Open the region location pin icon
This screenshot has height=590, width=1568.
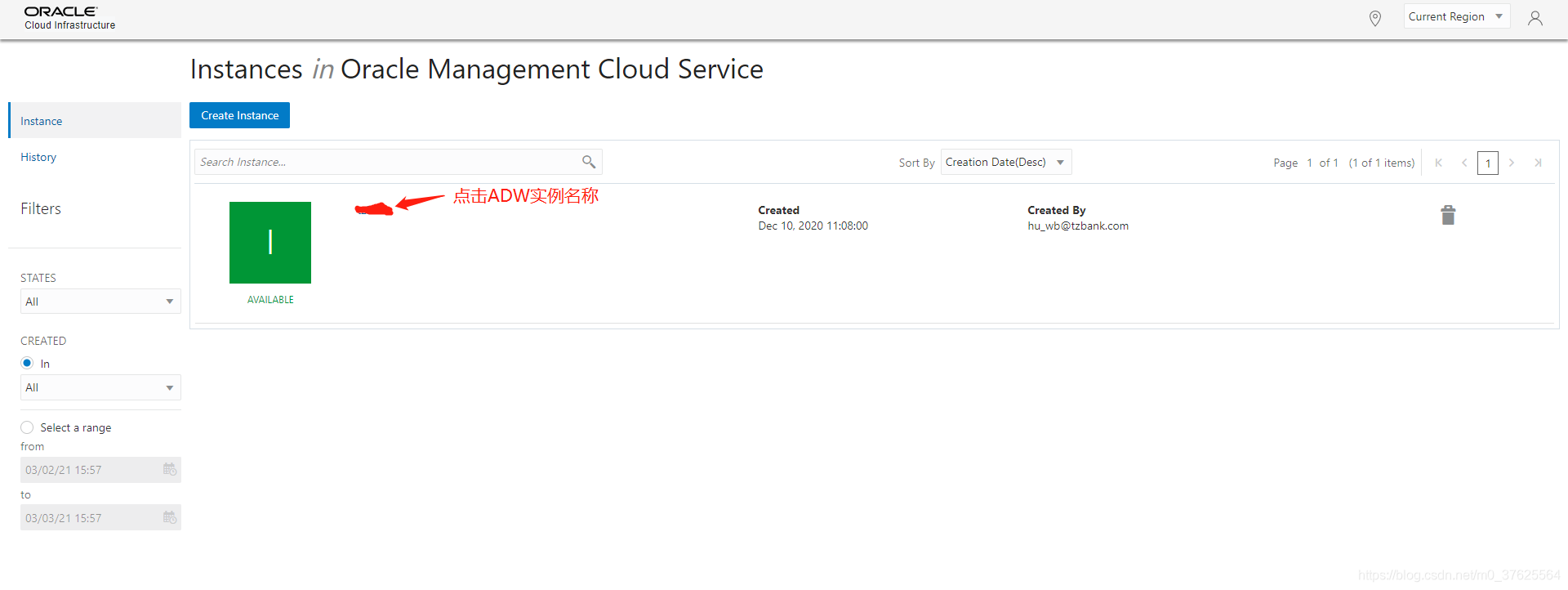coord(1375,18)
